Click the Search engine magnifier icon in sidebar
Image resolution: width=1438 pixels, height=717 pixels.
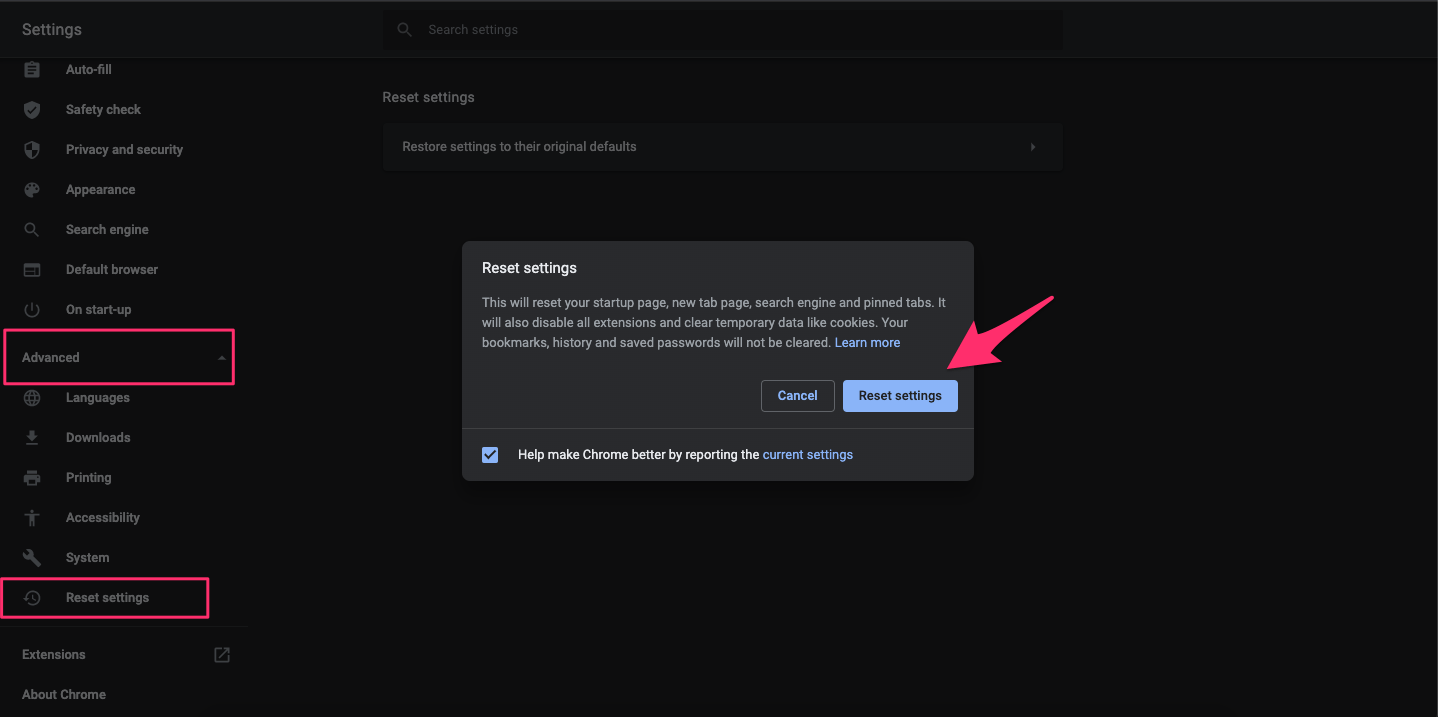(x=32, y=230)
